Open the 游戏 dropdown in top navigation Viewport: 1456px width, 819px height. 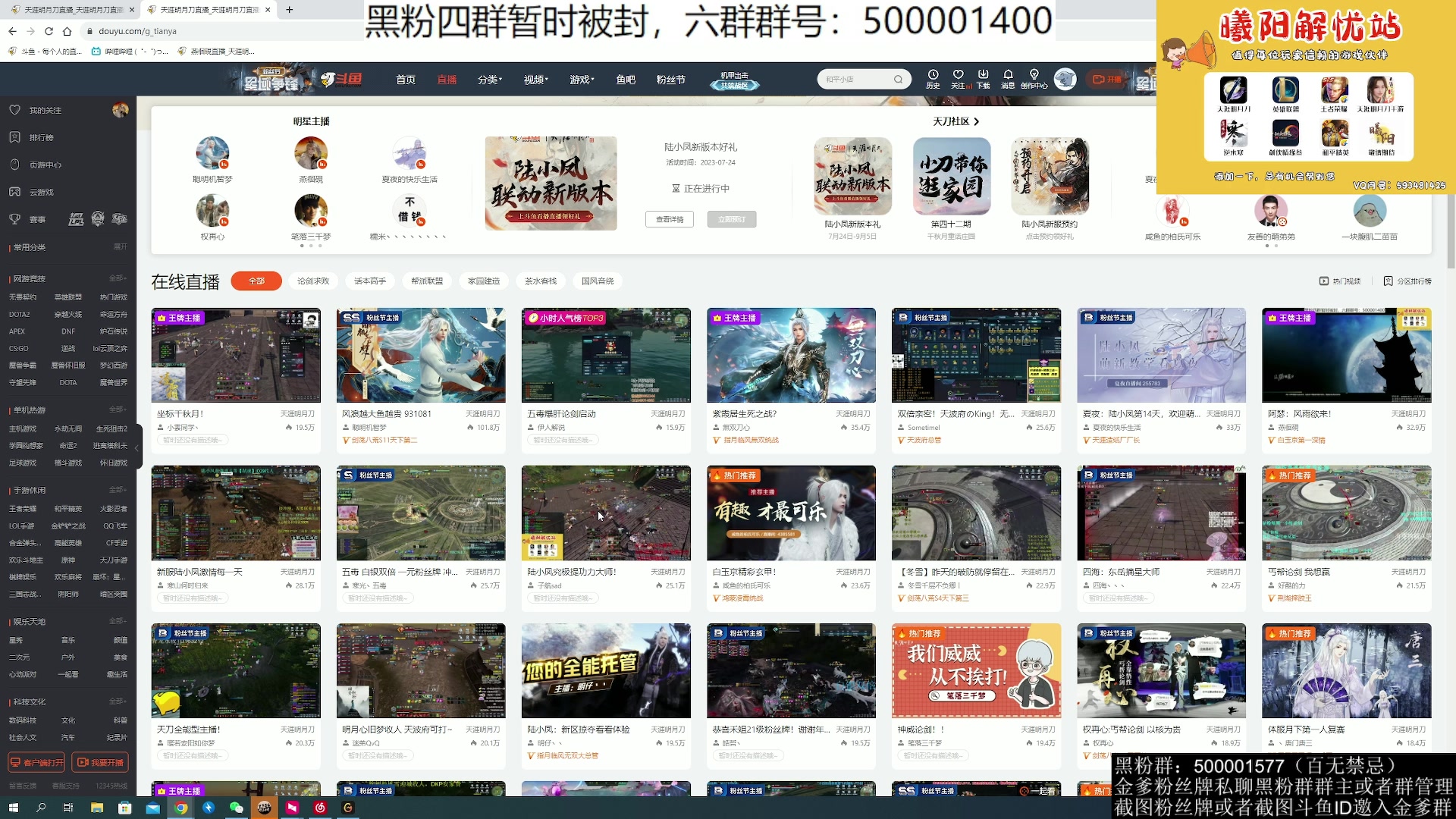click(x=580, y=79)
